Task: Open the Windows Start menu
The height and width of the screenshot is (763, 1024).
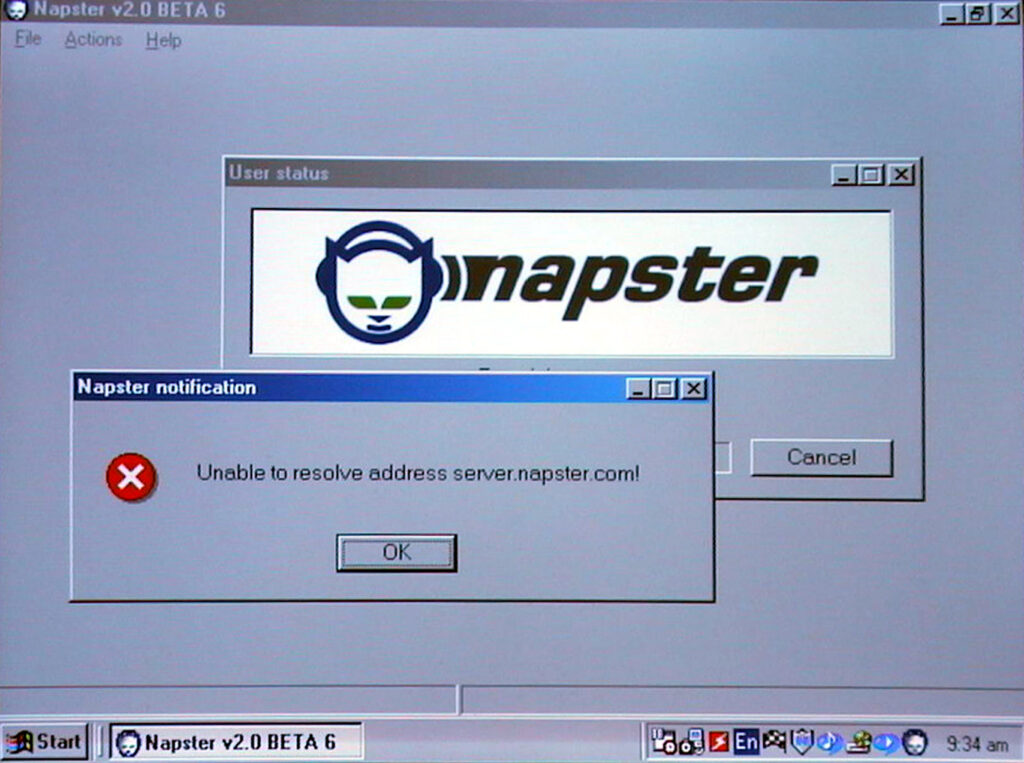Action: tap(45, 742)
